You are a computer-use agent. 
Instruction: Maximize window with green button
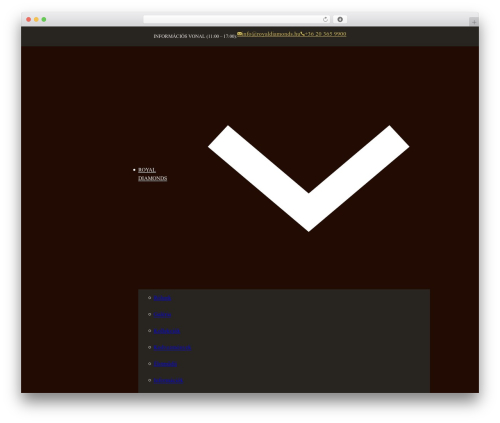[x=44, y=19]
